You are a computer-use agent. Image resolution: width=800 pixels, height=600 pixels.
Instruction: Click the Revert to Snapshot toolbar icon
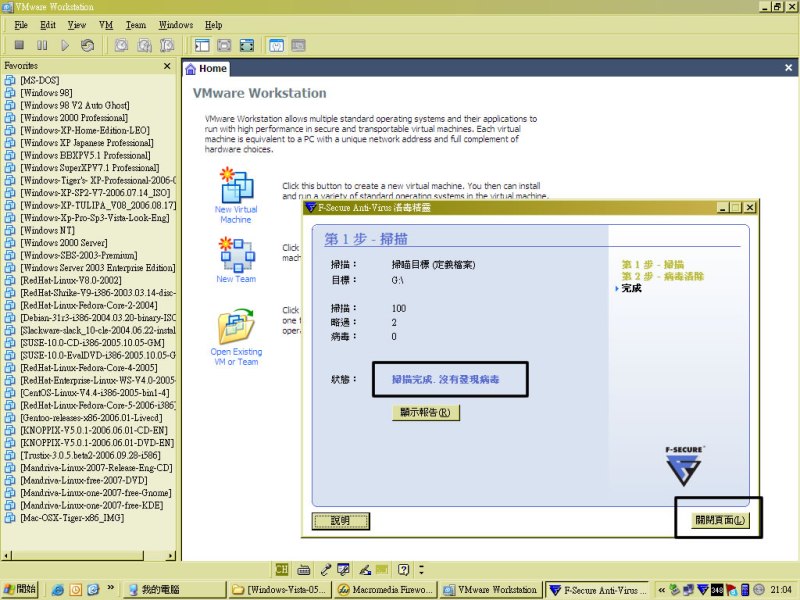144,45
